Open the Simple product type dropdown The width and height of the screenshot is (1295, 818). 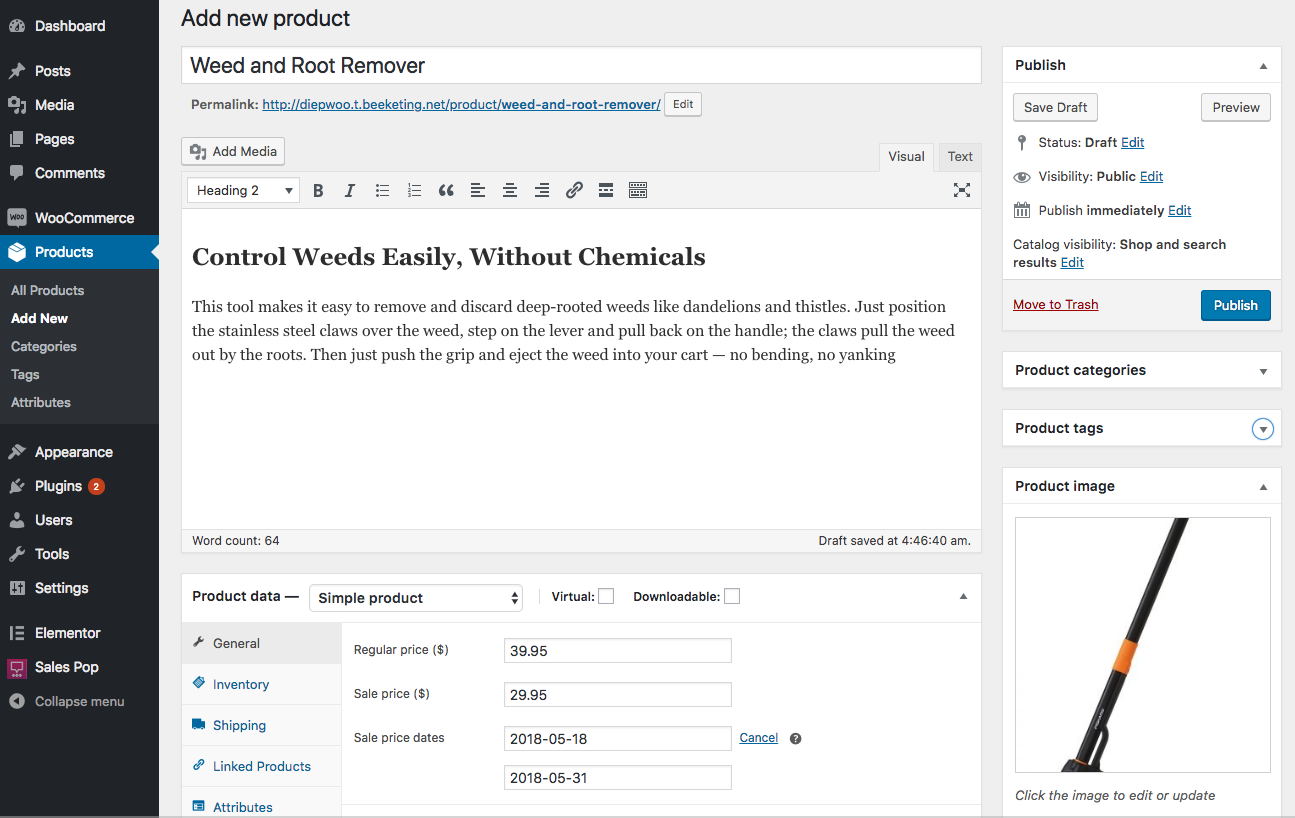click(x=416, y=598)
